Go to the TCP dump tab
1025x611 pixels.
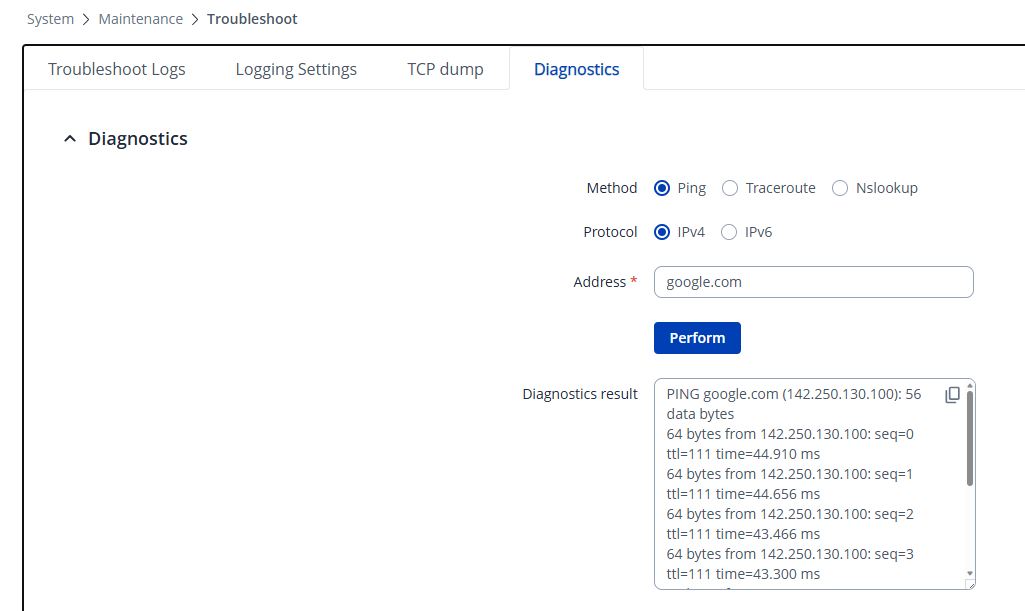tap(445, 69)
